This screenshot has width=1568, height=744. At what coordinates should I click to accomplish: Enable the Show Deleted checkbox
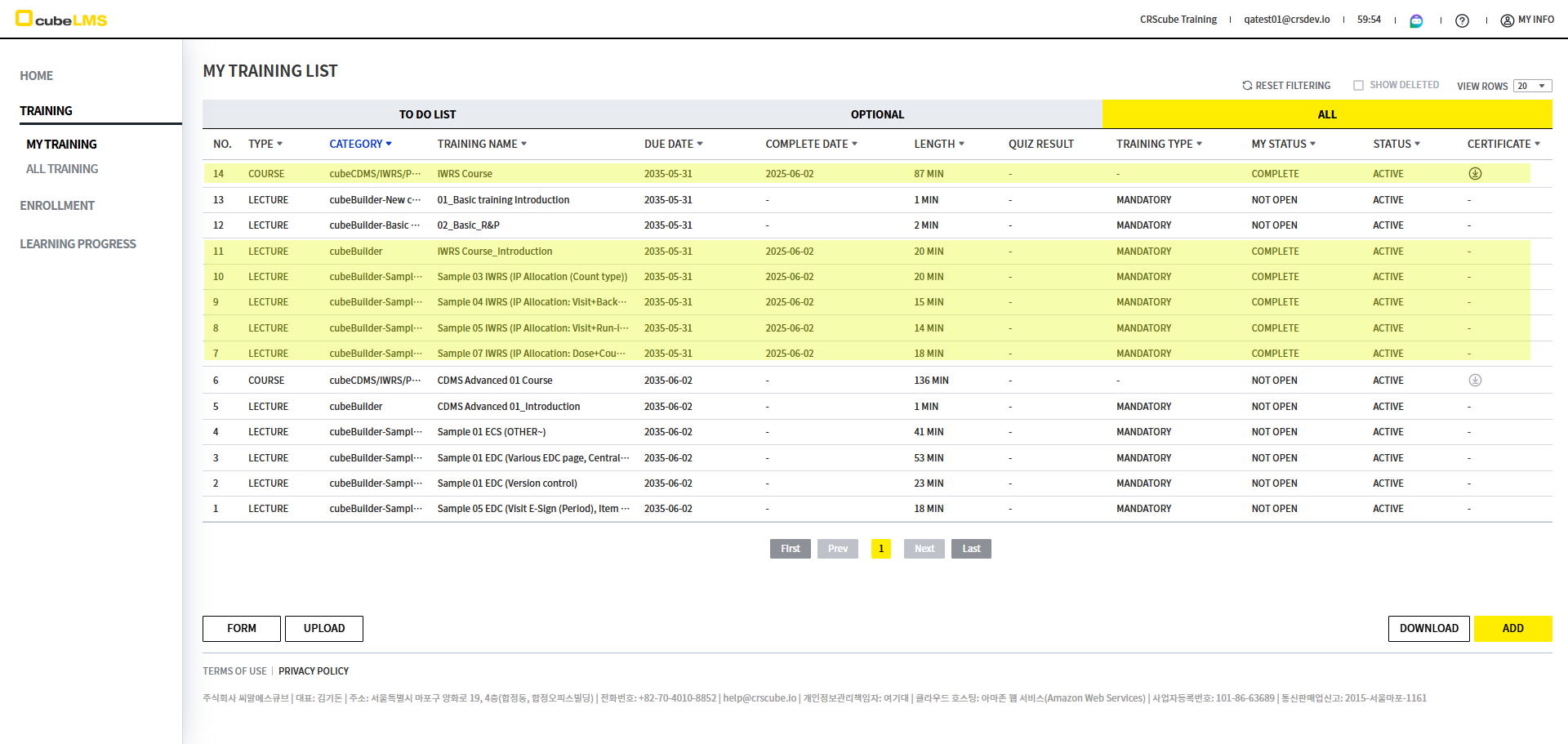[1358, 86]
